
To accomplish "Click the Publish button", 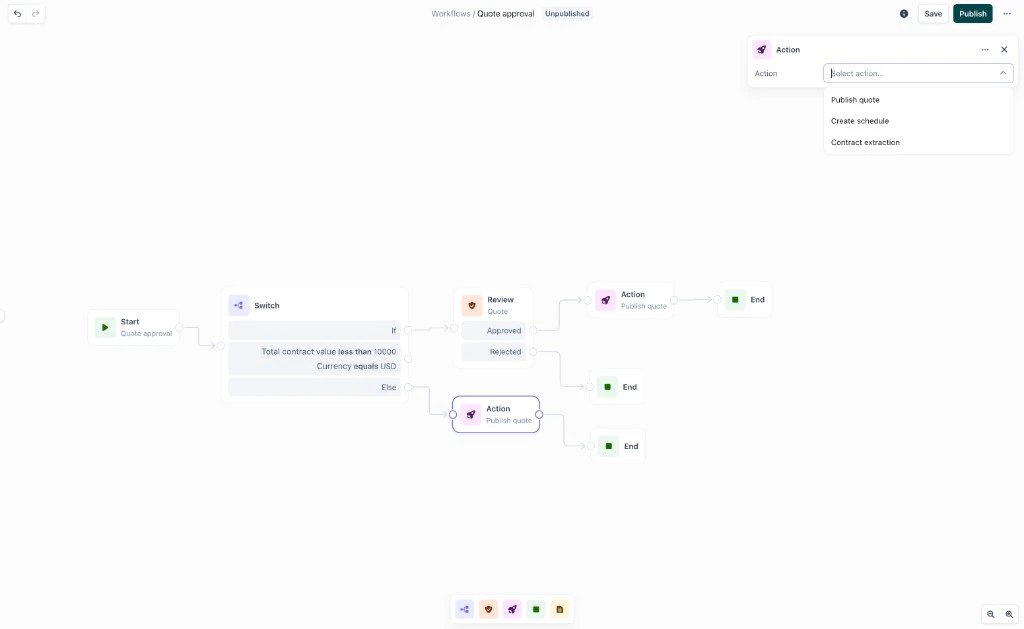I will click(x=971, y=13).
